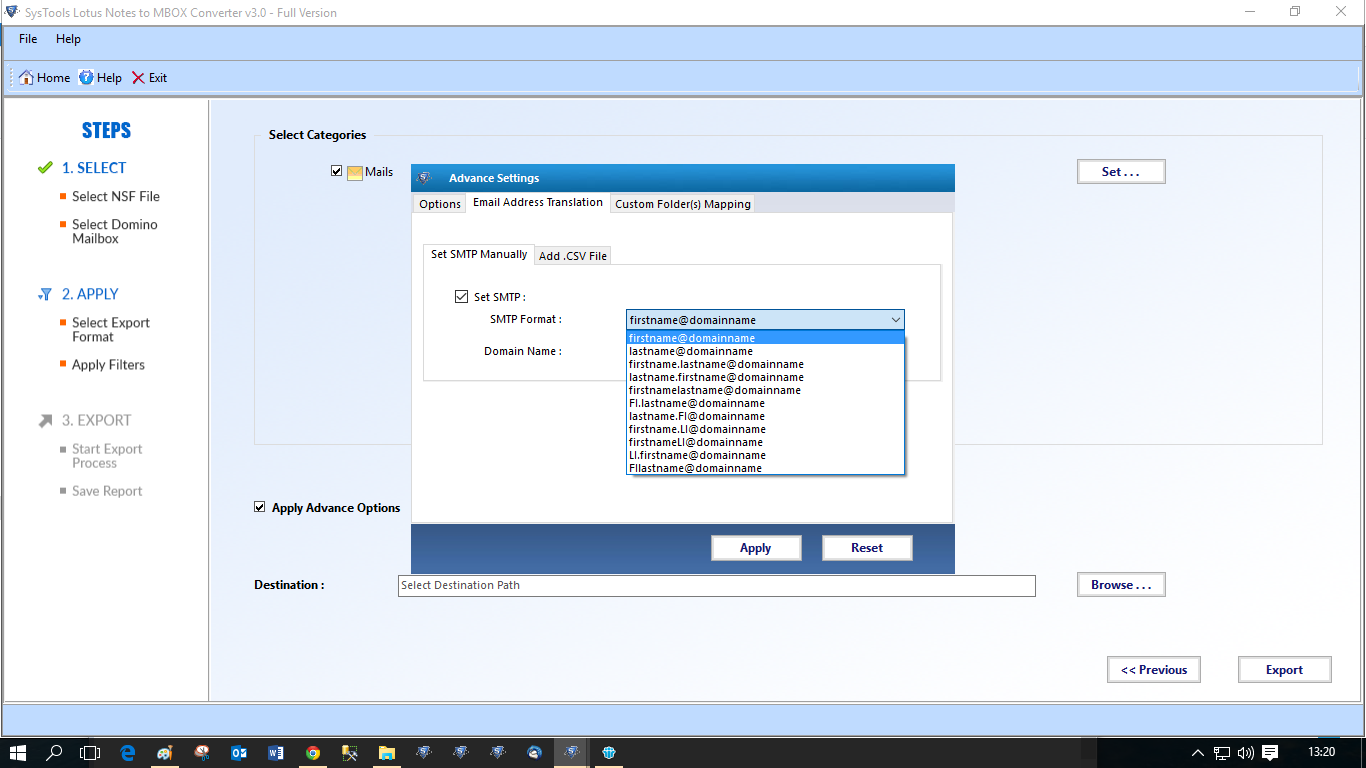Launch Word from the taskbar
This screenshot has height=768, width=1366.
coord(276,753)
